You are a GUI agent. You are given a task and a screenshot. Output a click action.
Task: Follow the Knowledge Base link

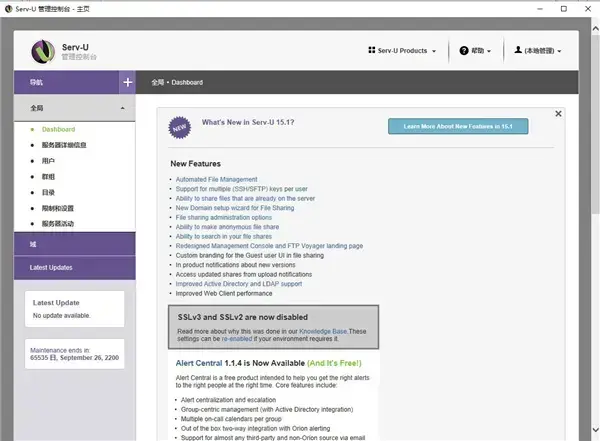(x=323, y=331)
